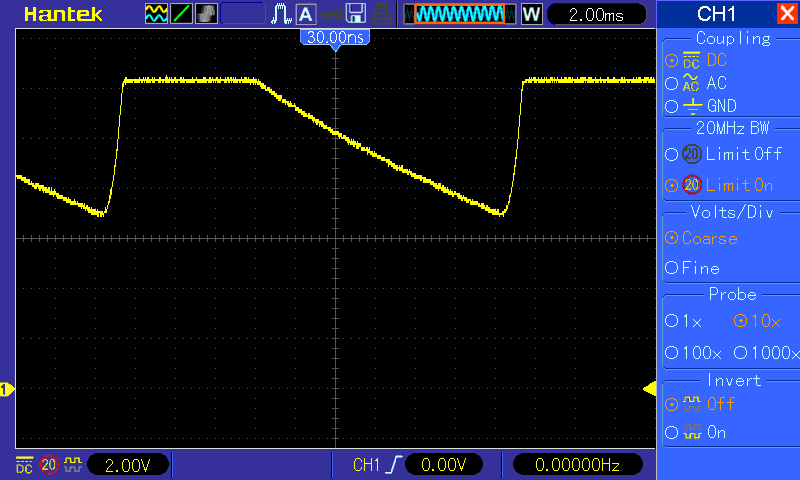Viewport: 800px width, 480px height.
Task: Click the red-circled 20 bandwidth limit status icon at bottom
Action: tap(49, 465)
